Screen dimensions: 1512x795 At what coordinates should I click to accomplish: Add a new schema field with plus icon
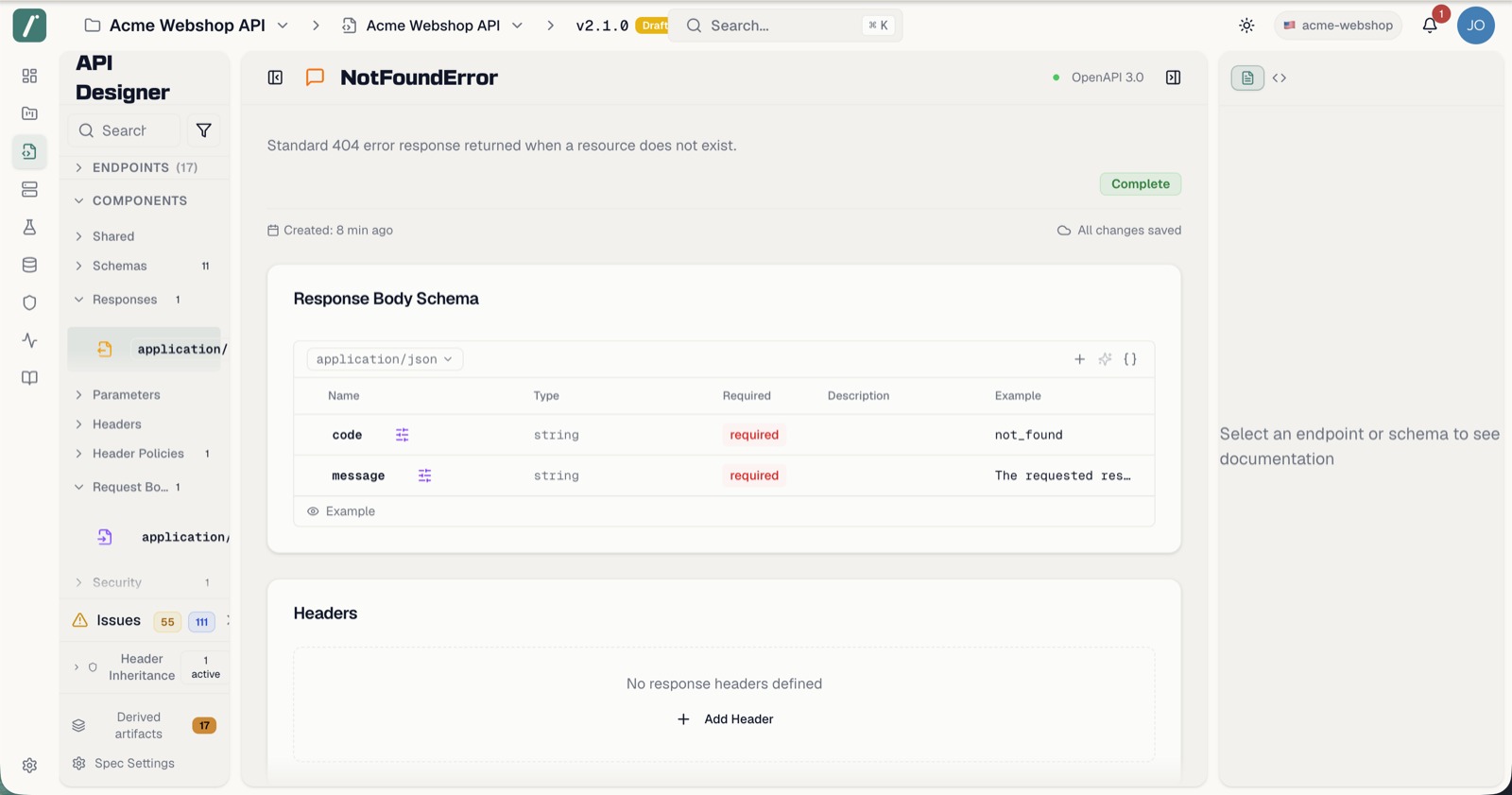pos(1079,359)
